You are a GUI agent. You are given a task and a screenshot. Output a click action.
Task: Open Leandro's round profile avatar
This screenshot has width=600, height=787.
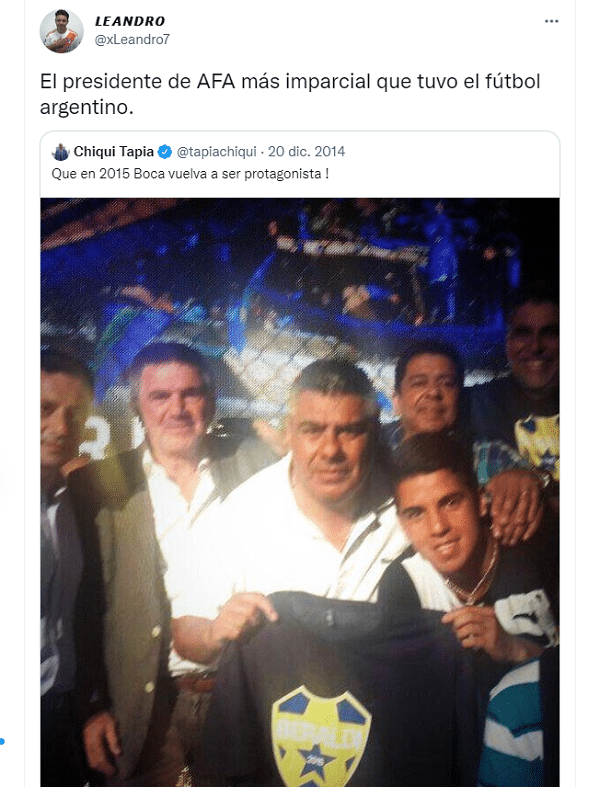tap(62, 31)
